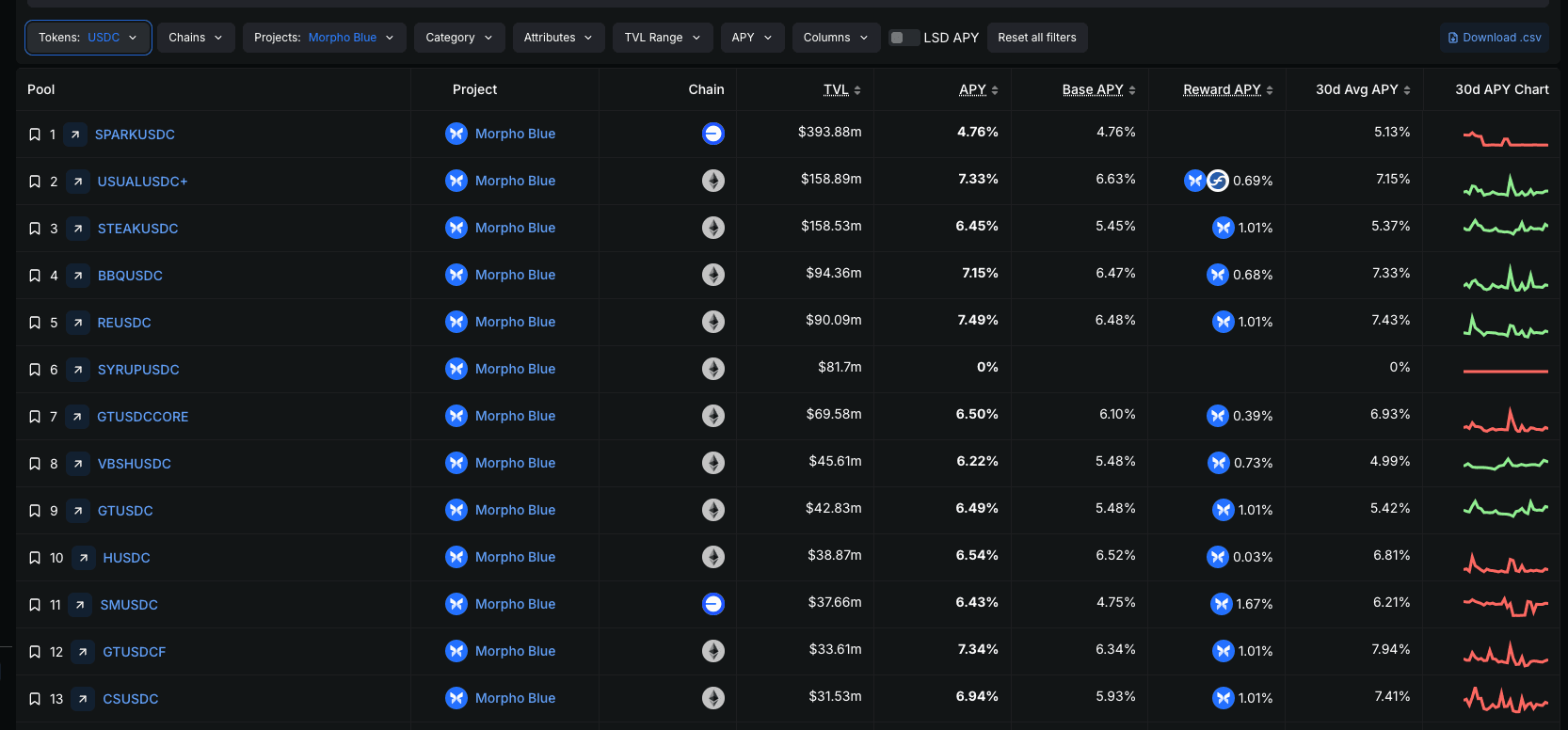Click Ethereum chain icon in REUSDC row

[712, 322]
